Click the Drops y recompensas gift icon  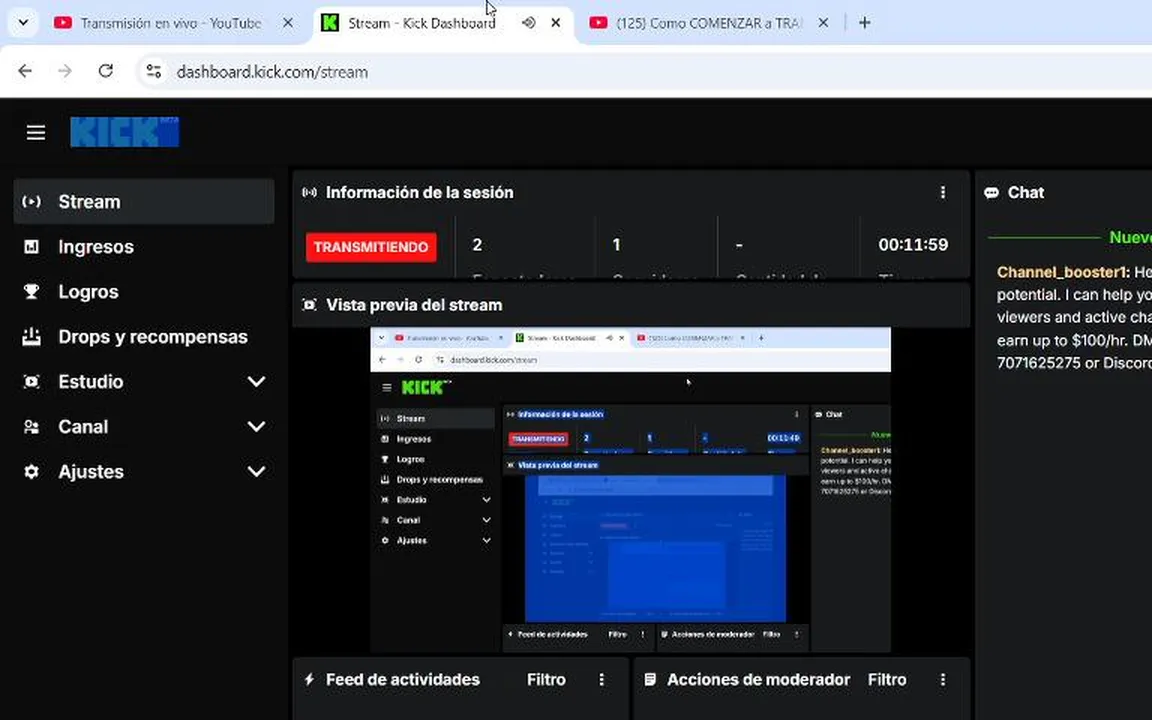click(x=32, y=336)
